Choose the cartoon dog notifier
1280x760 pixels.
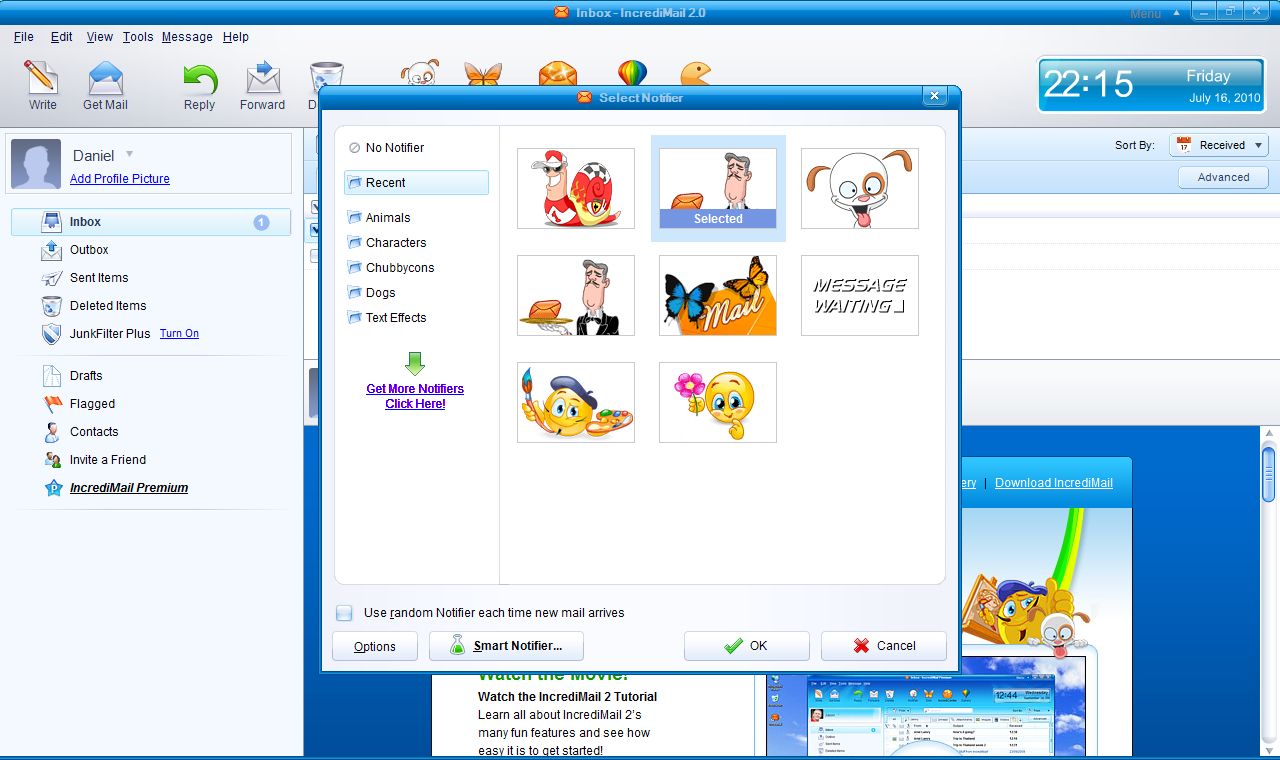click(x=860, y=188)
